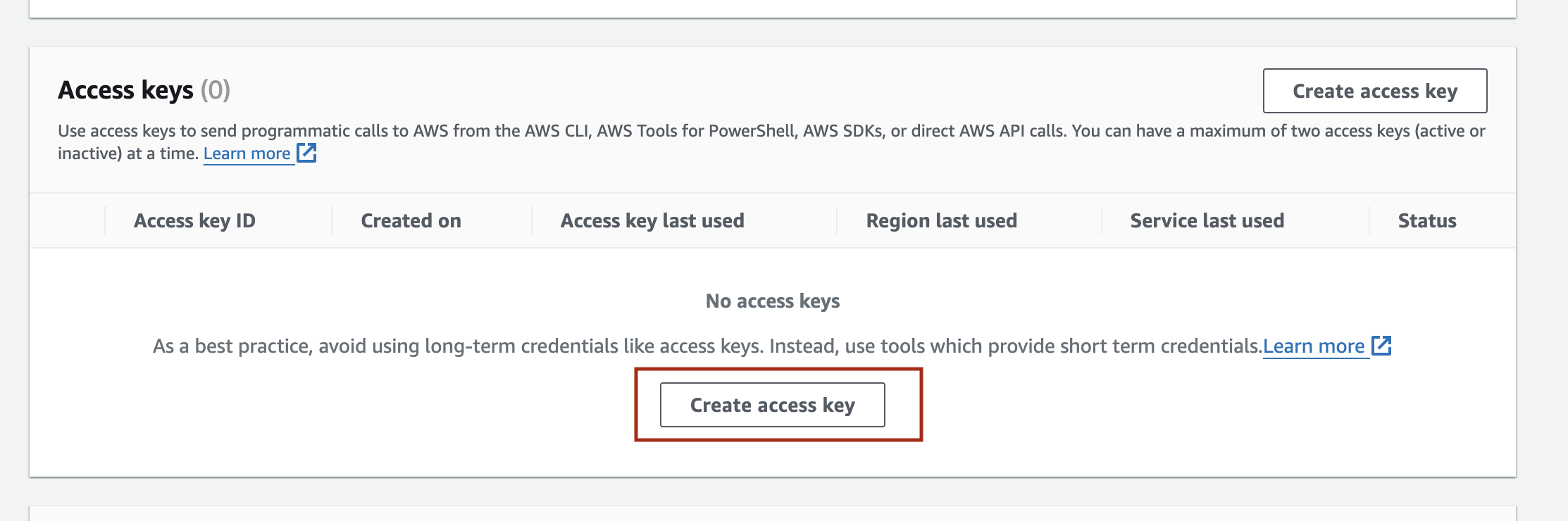The width and height of the screenshot is (1568, 521).
Task: Click the Service last used column header
Action: 1207,220
